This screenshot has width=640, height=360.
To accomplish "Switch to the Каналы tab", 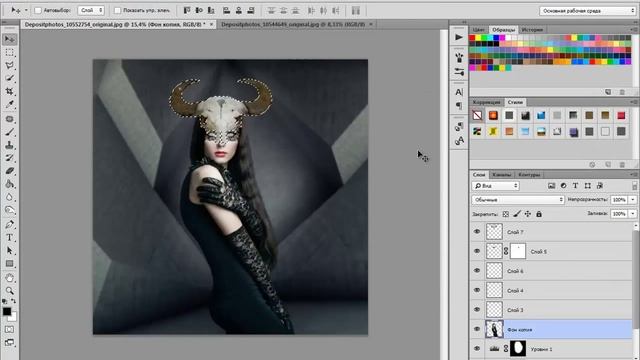I will click(502, 175).
